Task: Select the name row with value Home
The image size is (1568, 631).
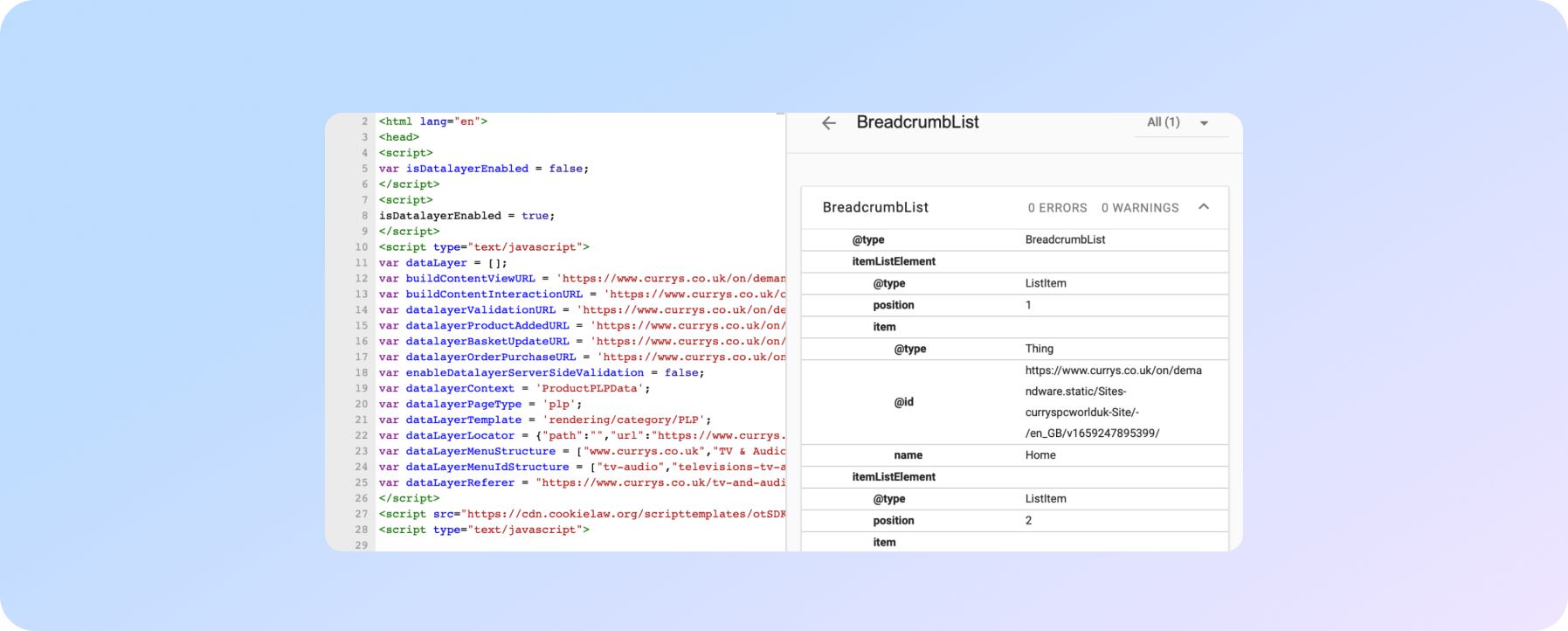Action: (x=908, y=455)
